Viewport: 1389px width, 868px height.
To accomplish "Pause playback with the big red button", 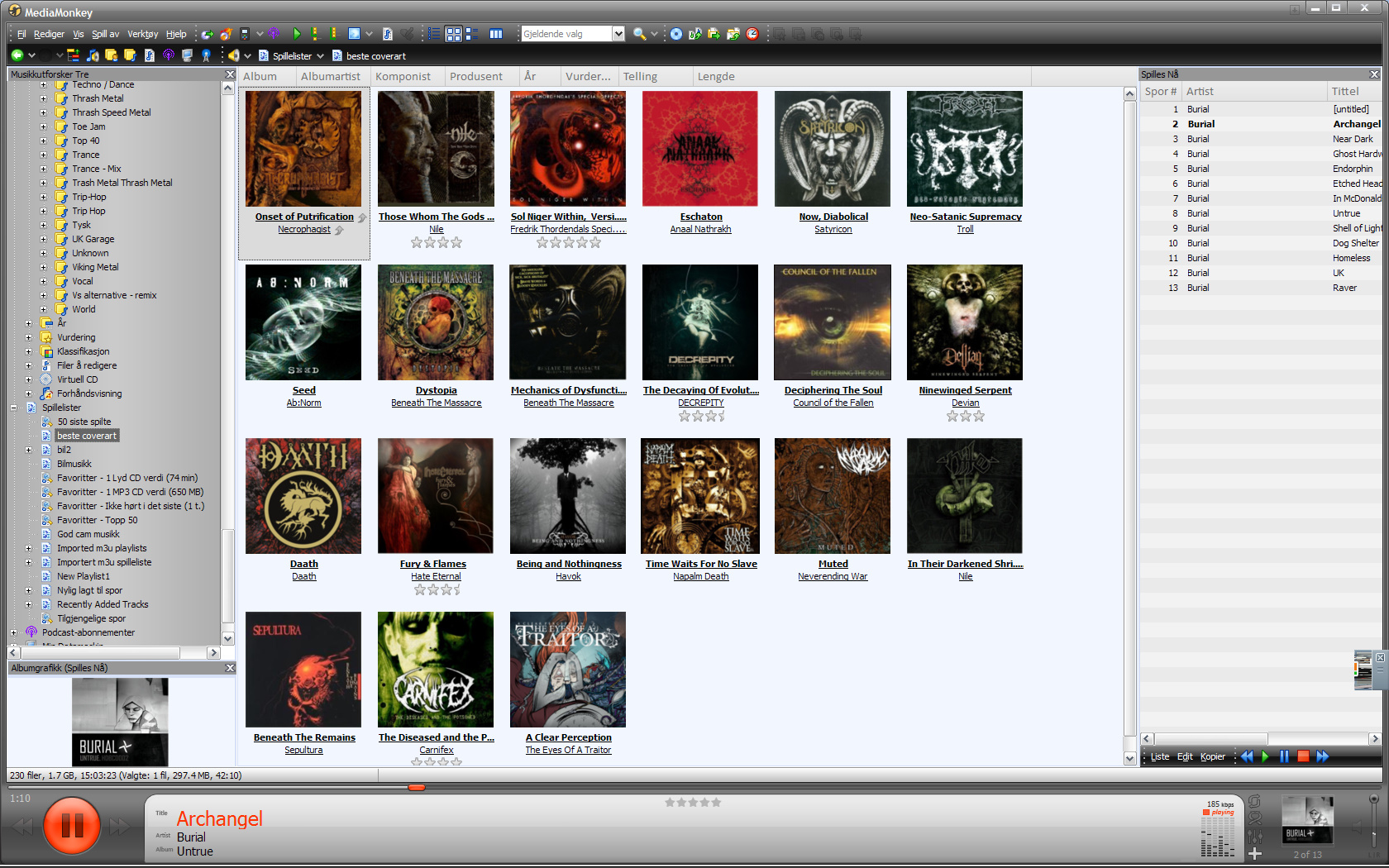I will (x=72, y=825).
